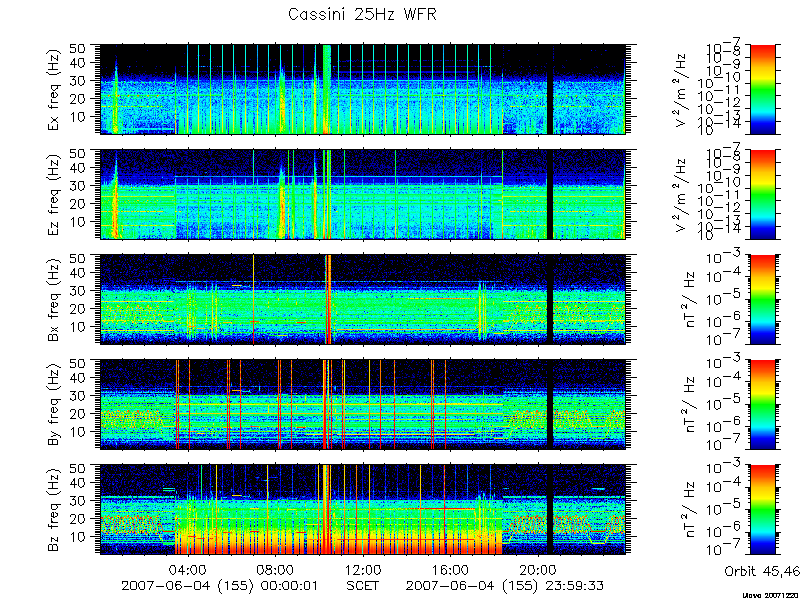Select the "Ez freq (Hz)" axis label
This screenshot has width=800, height=600.
[54, 194]
